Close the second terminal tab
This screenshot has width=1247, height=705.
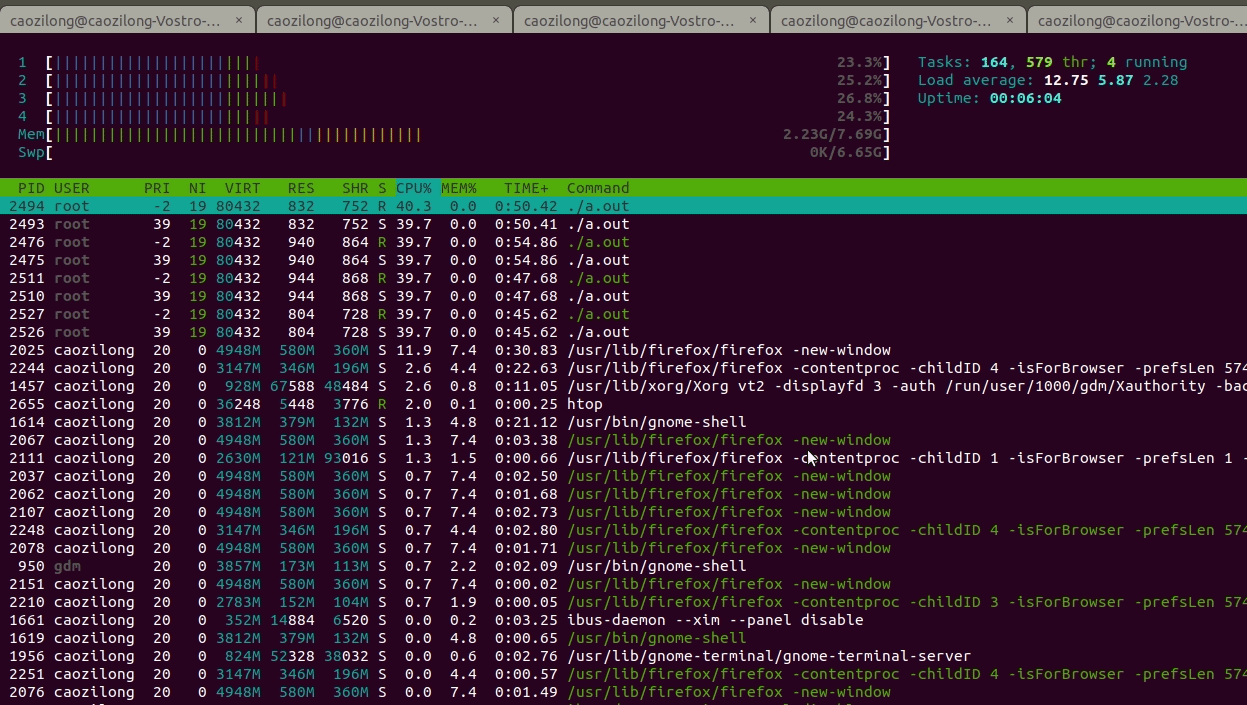[x=496, y=20]
